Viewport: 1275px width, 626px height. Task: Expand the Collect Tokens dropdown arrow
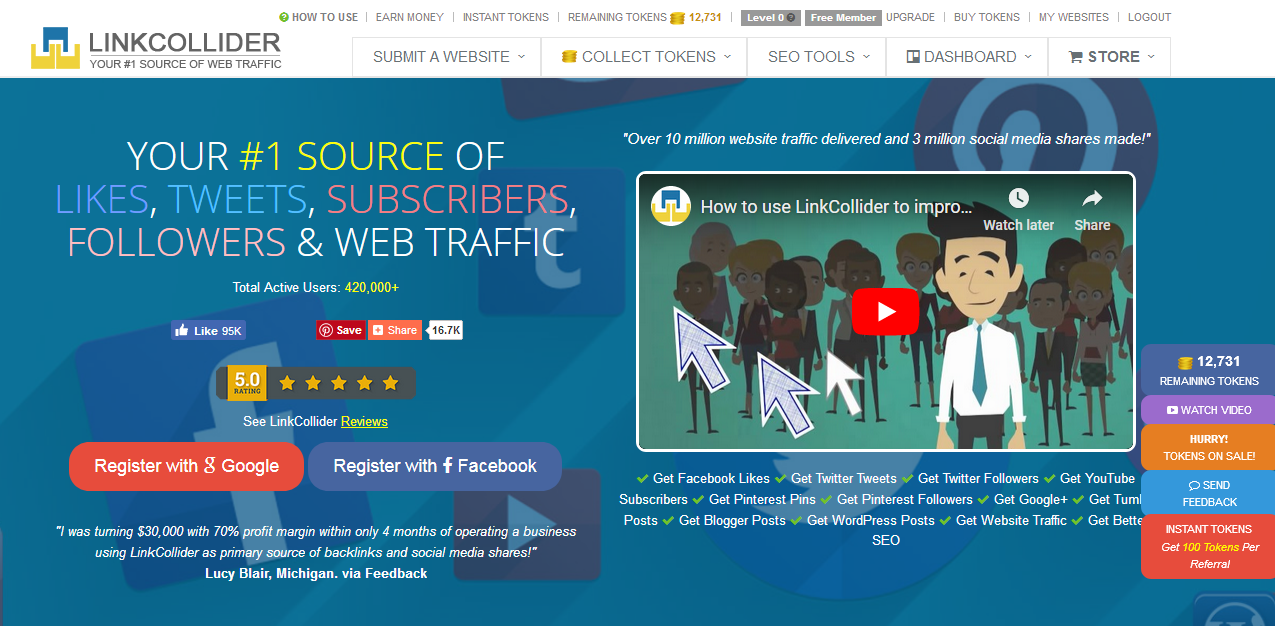727,57
